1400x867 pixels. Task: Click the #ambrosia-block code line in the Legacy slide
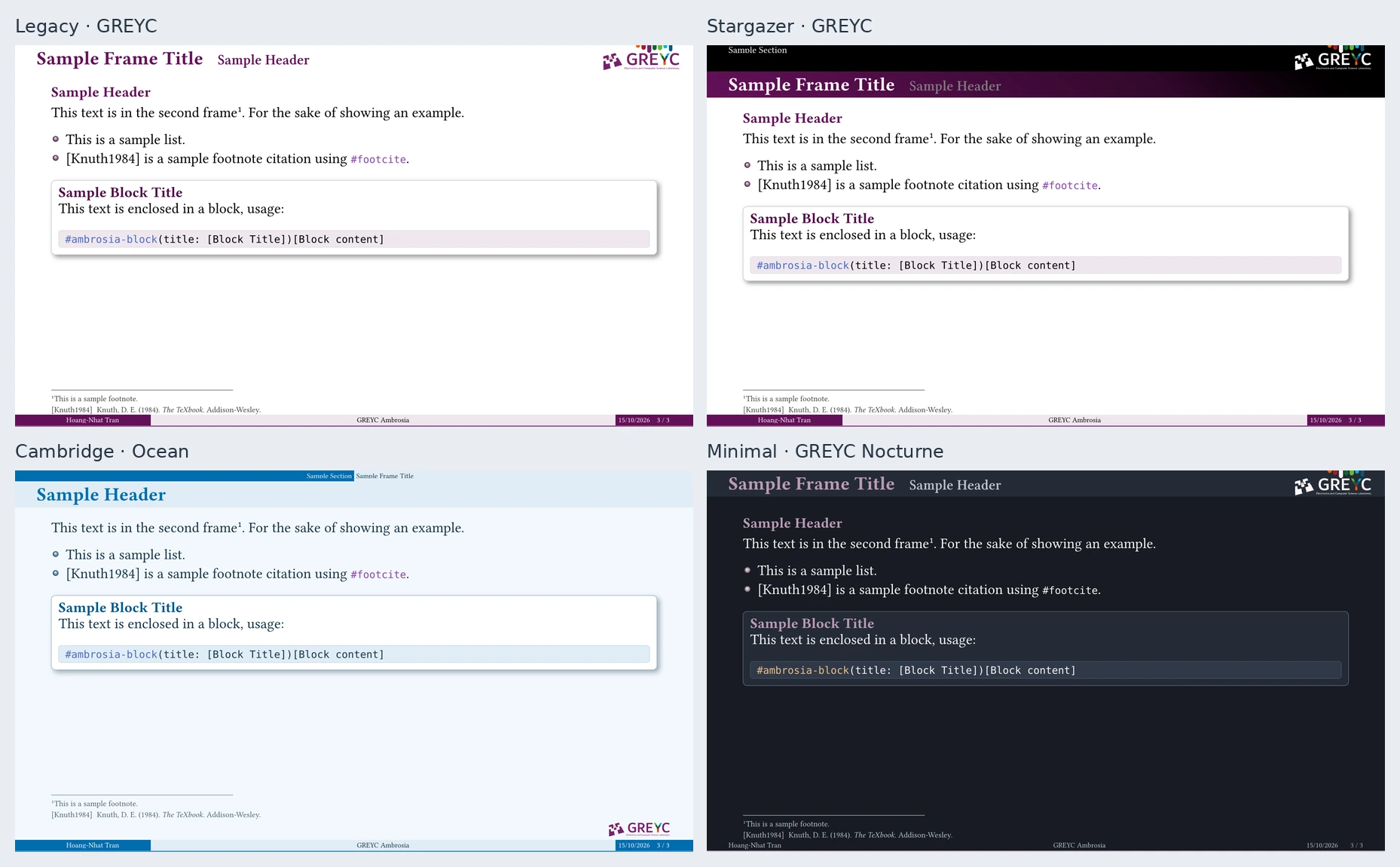354,239
